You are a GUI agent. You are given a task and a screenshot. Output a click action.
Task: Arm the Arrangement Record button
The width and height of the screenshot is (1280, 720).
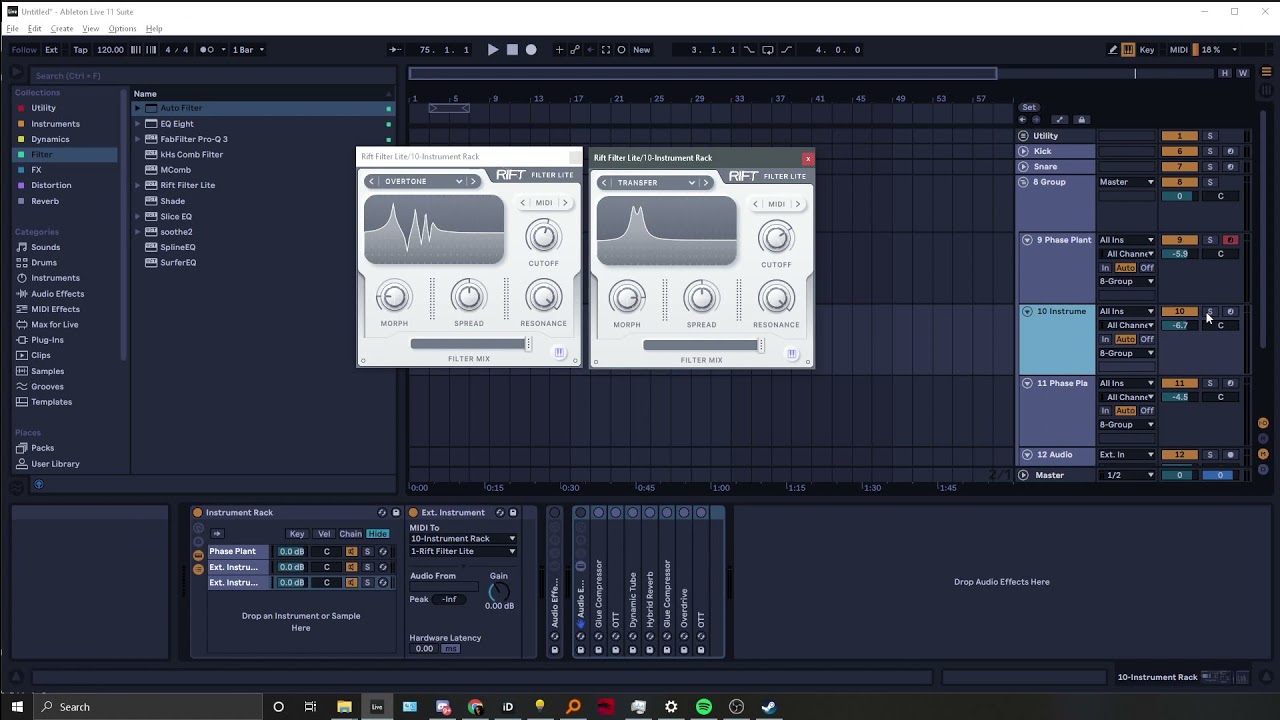click(531, 50)
